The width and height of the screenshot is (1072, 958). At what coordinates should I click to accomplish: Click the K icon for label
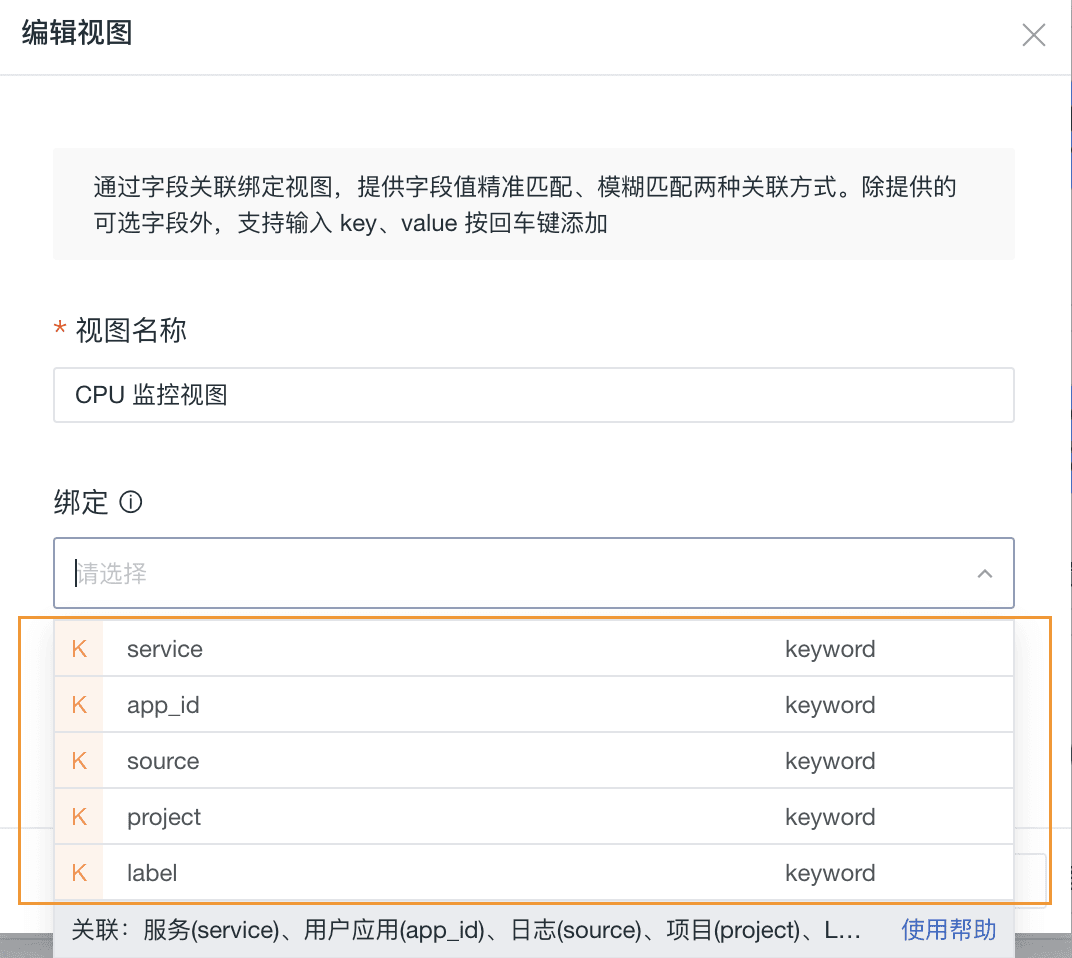click(80, 873)
